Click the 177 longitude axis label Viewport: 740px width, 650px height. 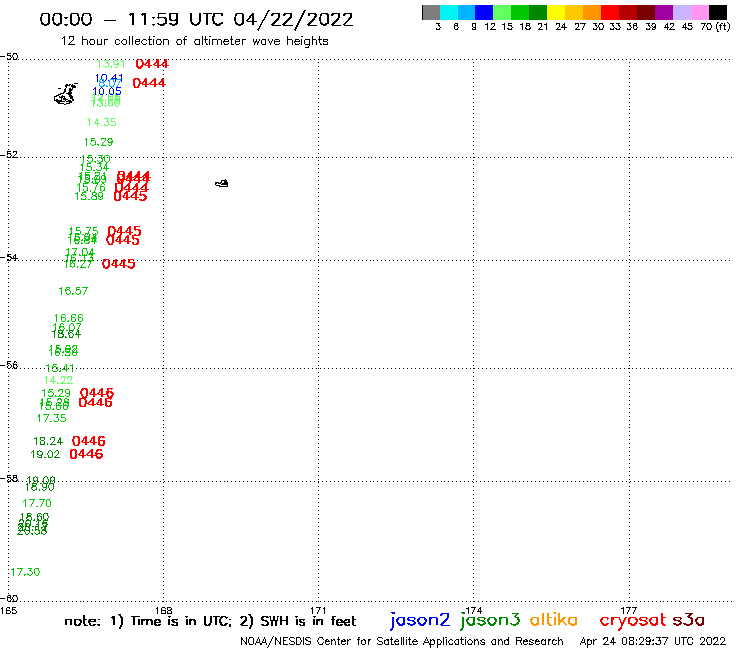click(x=629, y=611)
